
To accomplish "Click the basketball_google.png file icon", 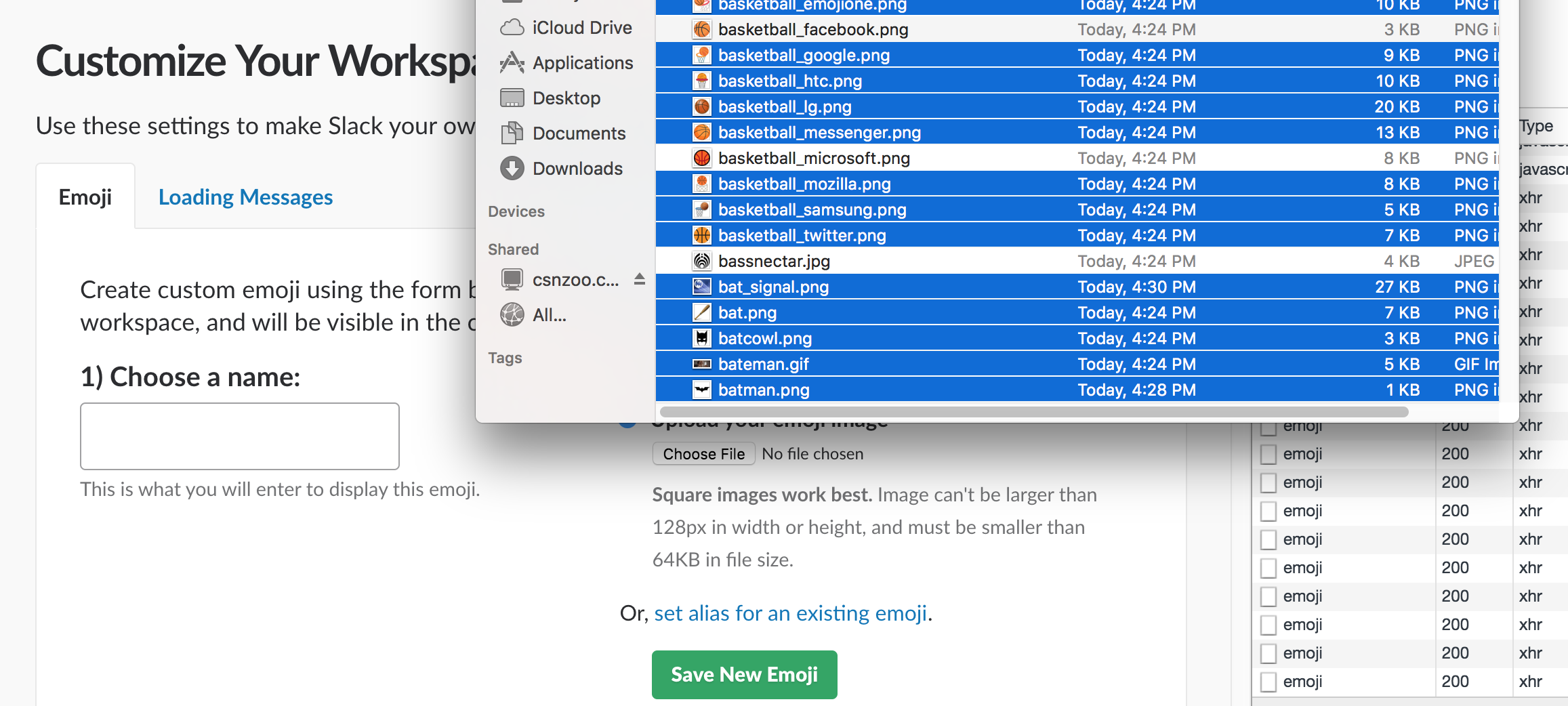I will point(702,56).
